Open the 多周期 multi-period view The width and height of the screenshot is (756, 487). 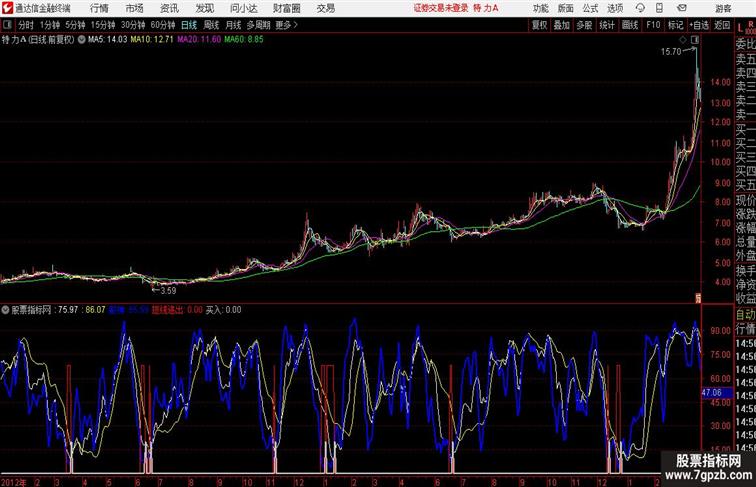pos(258,25)
